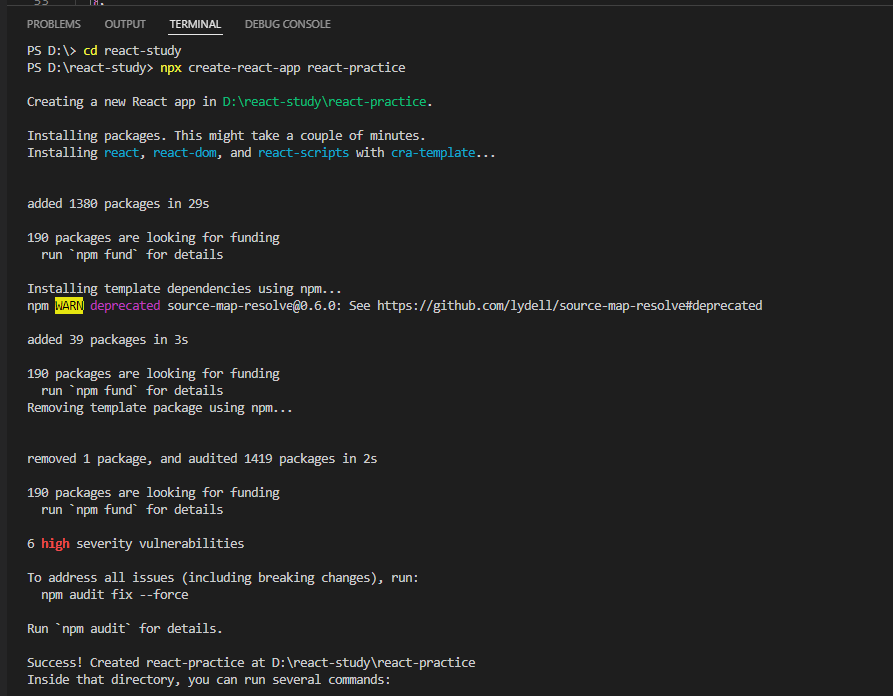Open the OUTPUT tab

[125, 24]
